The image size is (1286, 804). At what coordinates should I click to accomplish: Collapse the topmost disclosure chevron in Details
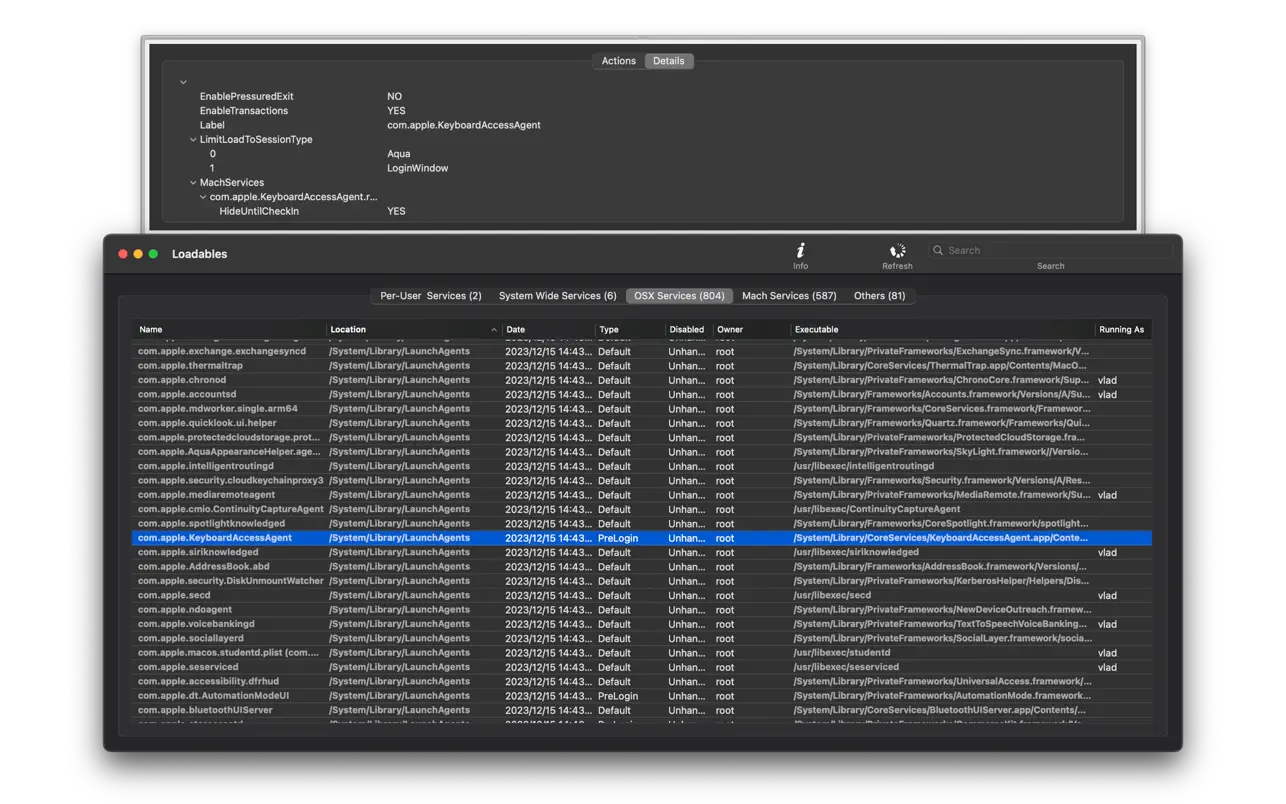point(183,81)
